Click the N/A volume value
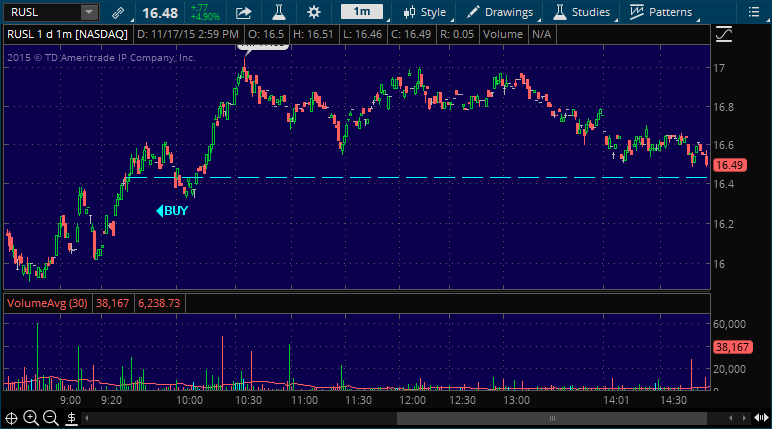This screenshot has height=429, width=772. tap(542, 34)
